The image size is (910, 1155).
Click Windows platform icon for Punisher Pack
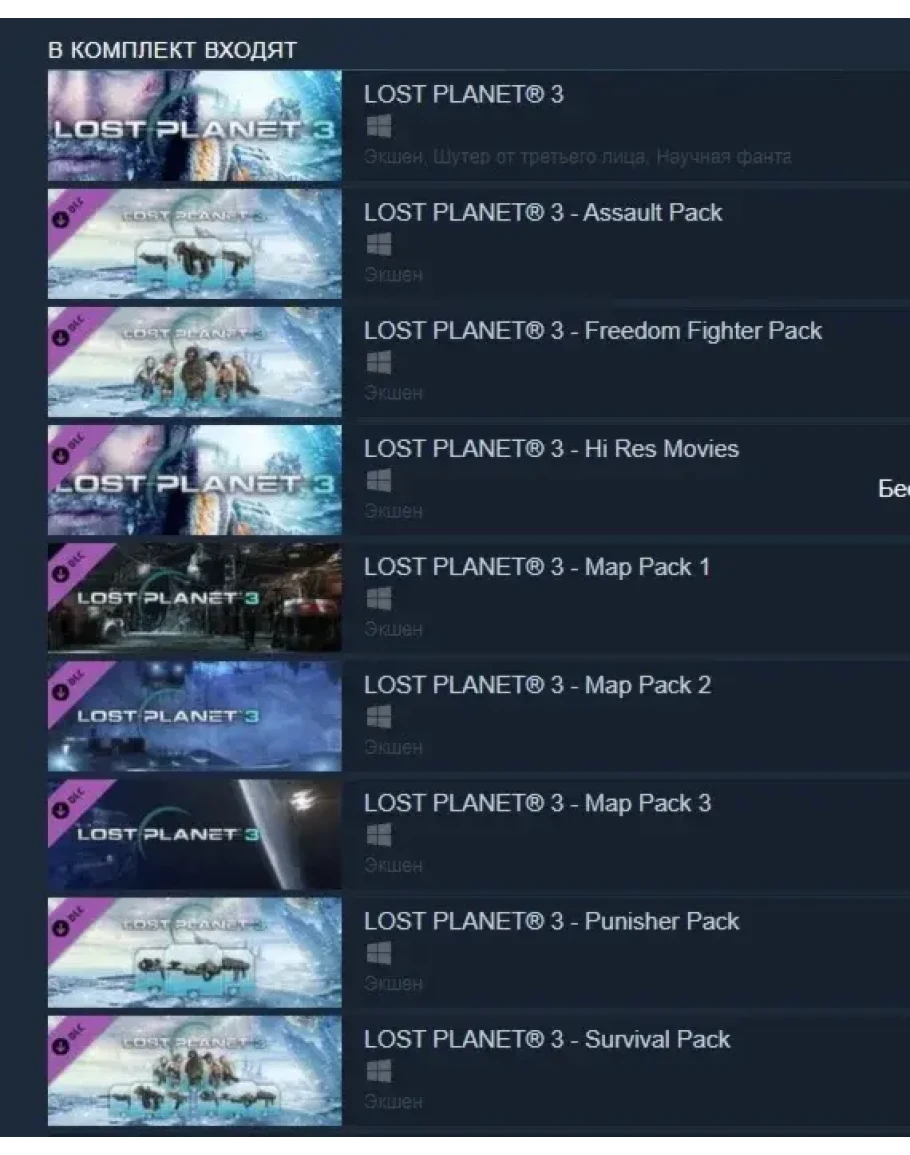(x=379, y=953)
